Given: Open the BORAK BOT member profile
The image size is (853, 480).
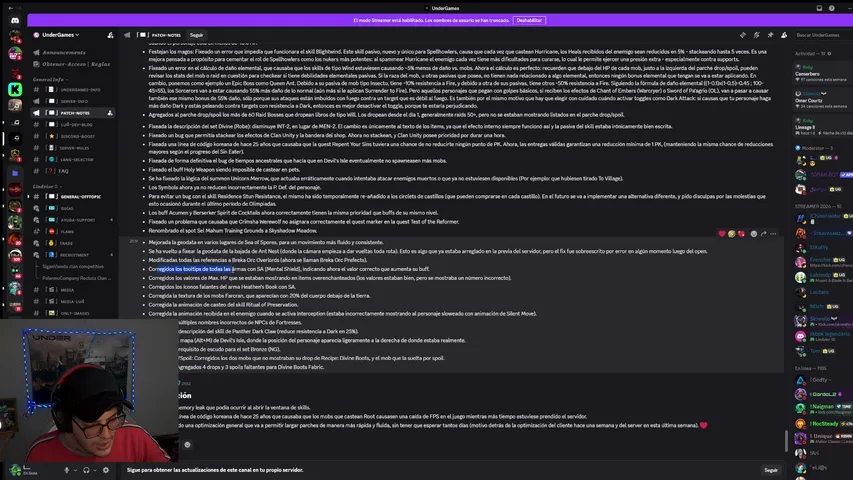Looking at the screenshot, I should coord(823,175).
